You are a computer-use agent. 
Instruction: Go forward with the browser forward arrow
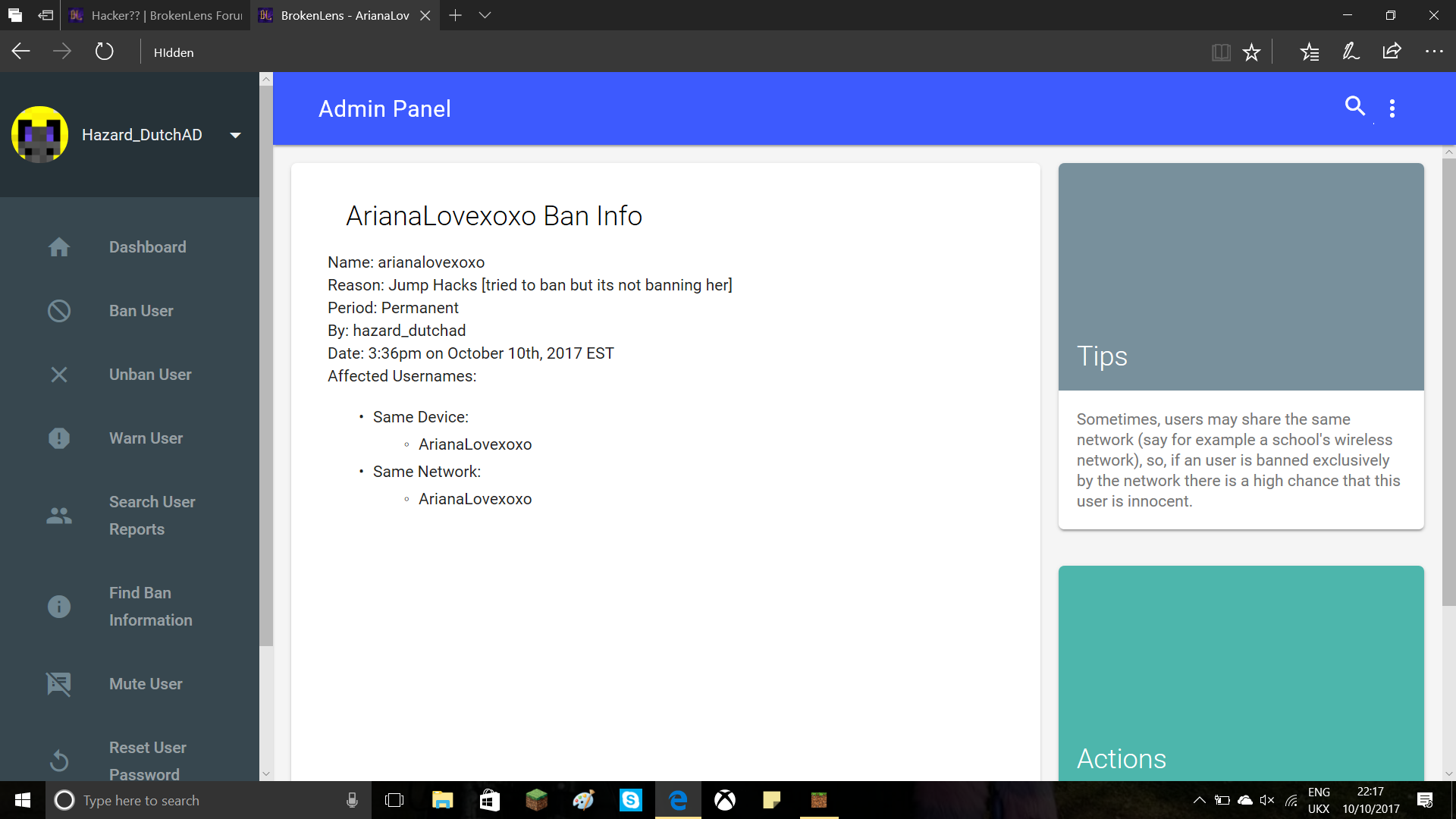pyautogui.click(x=62, y=52)
